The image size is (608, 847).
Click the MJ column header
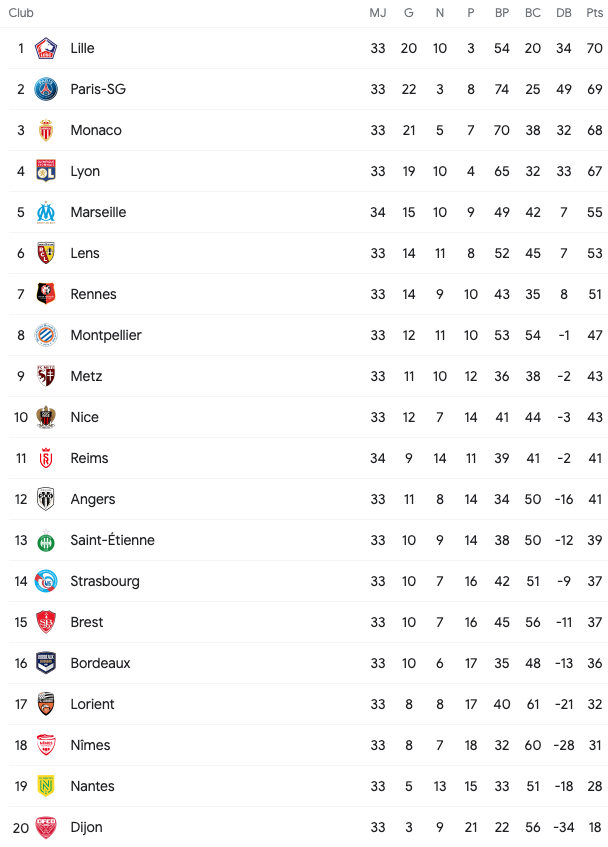pyautogui.click(x=377, y=12)
